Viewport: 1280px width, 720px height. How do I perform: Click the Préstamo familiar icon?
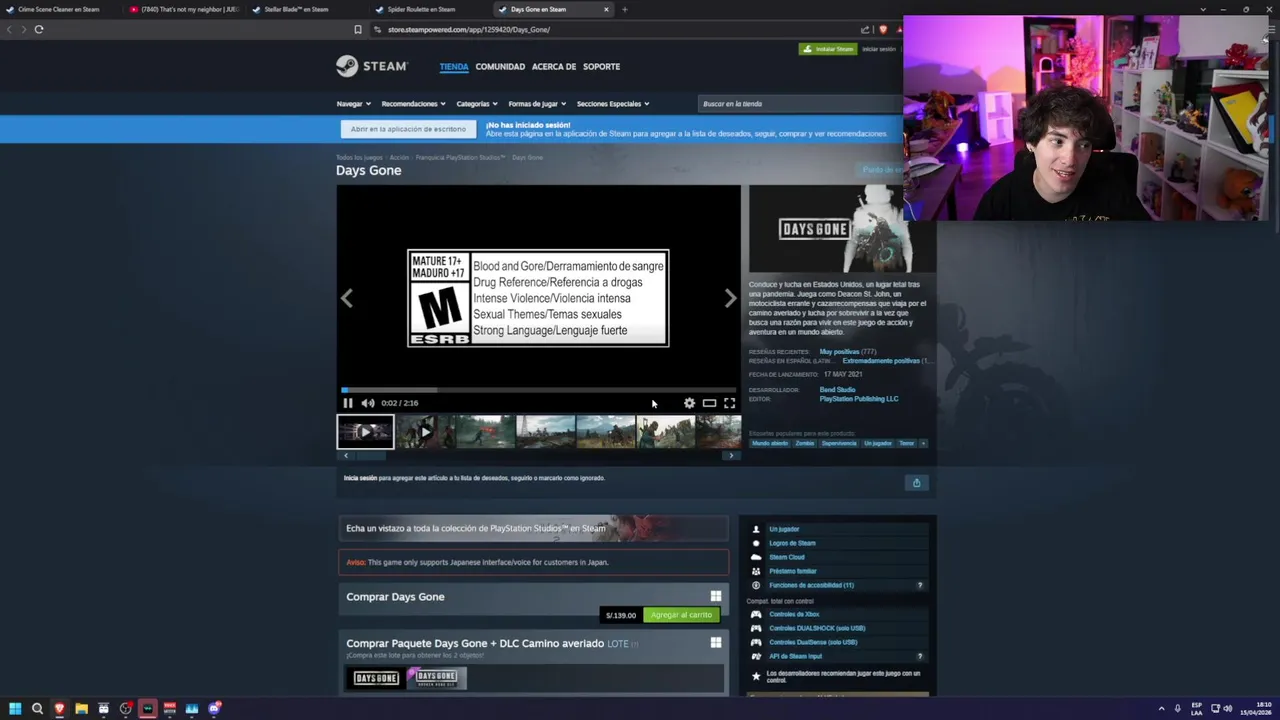click(x=756, y=571)
